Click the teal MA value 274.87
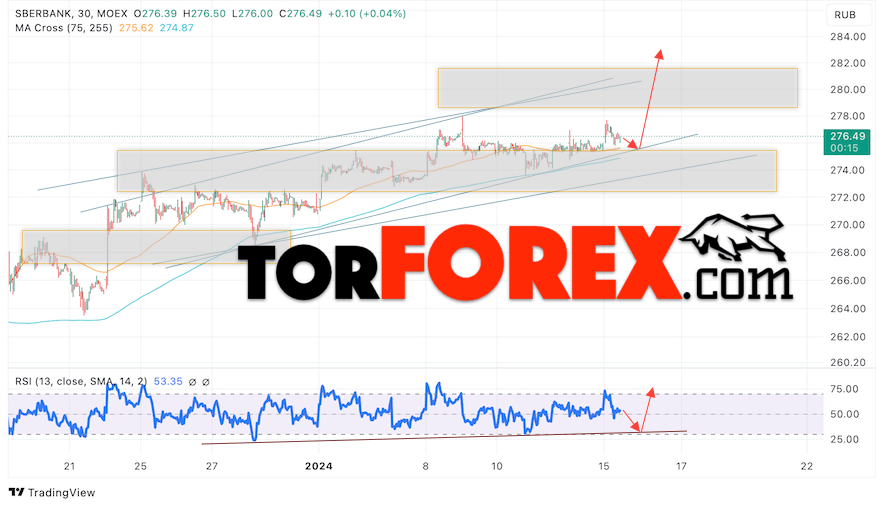 [176, 28]
